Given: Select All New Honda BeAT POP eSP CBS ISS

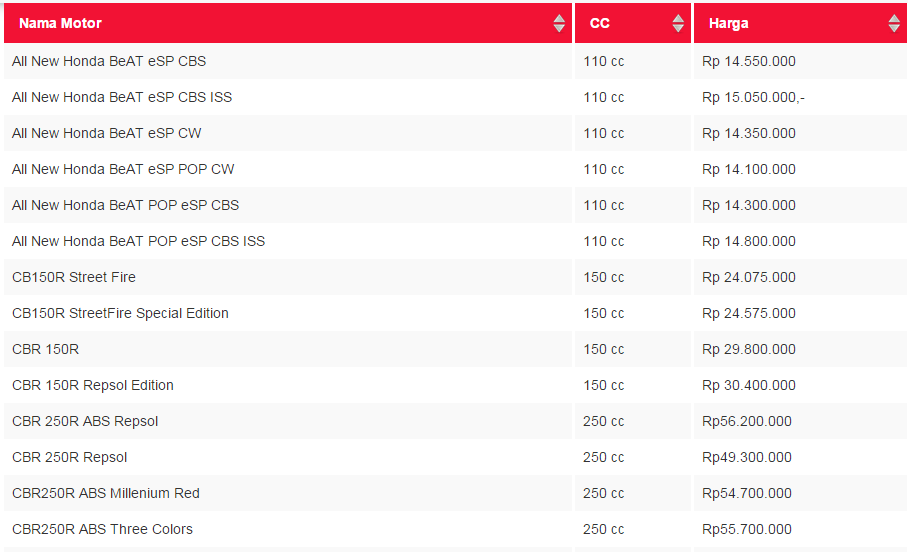Looking at the screenshot, I should point(138,241).
